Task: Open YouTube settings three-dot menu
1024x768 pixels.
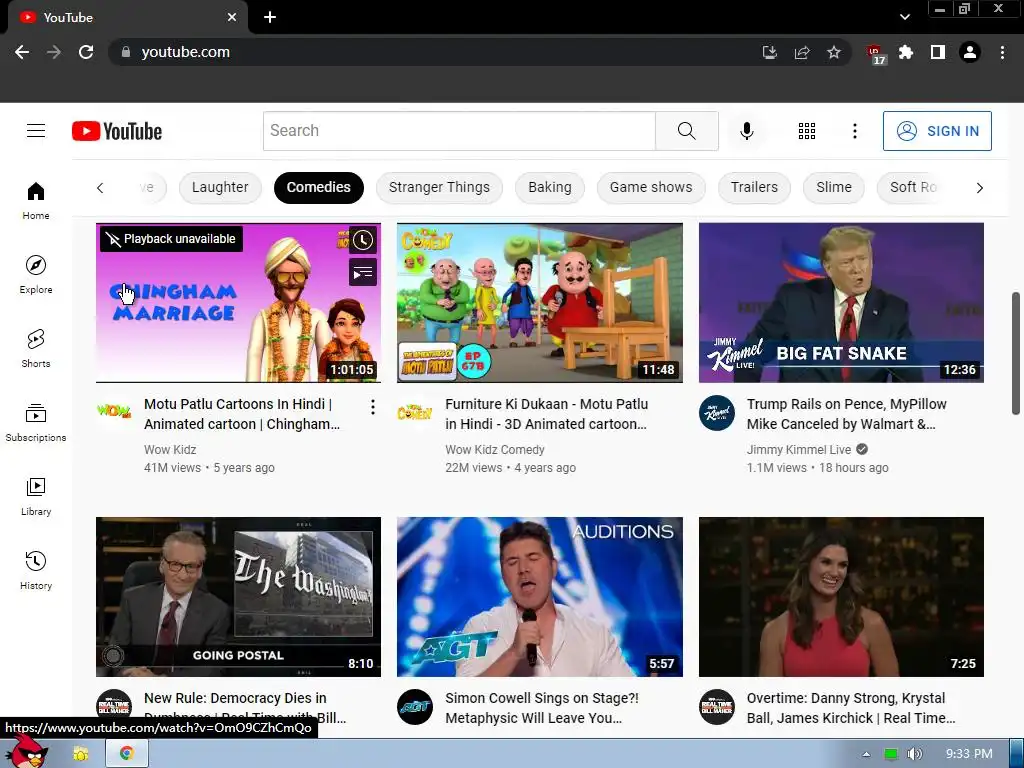Action: [854, 131]
